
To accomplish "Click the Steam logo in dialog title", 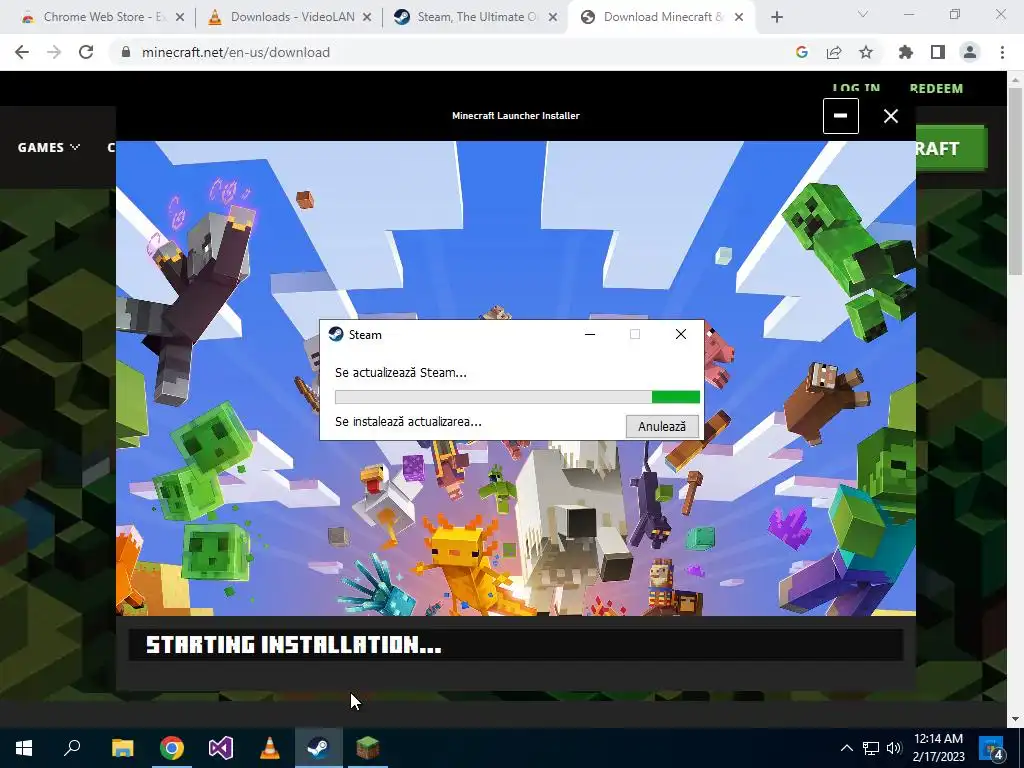I will [x=336, y=334].
